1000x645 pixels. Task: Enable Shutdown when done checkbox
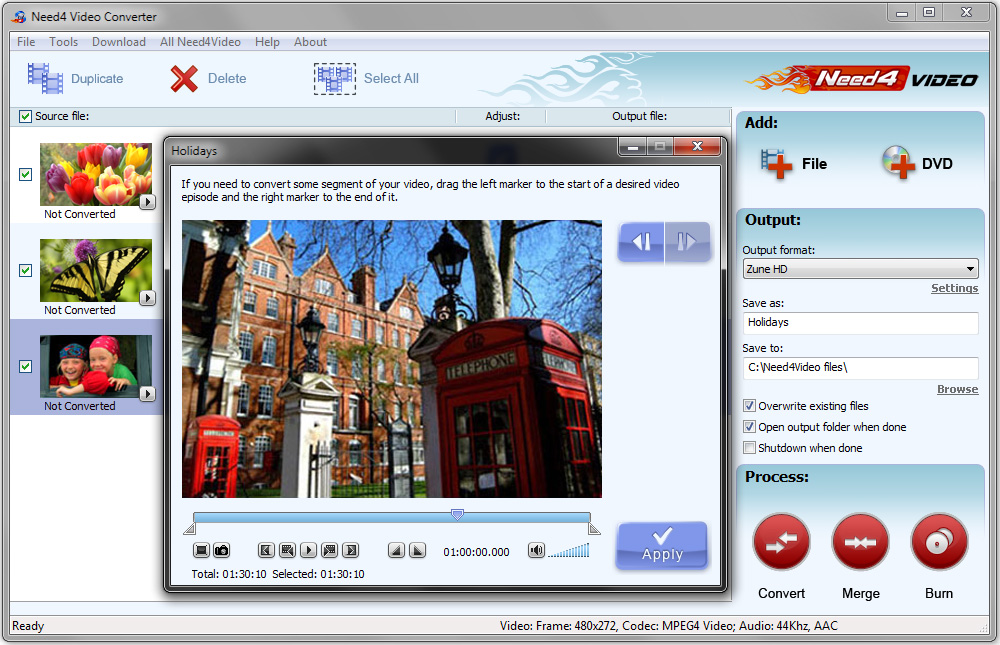point(749,448)
